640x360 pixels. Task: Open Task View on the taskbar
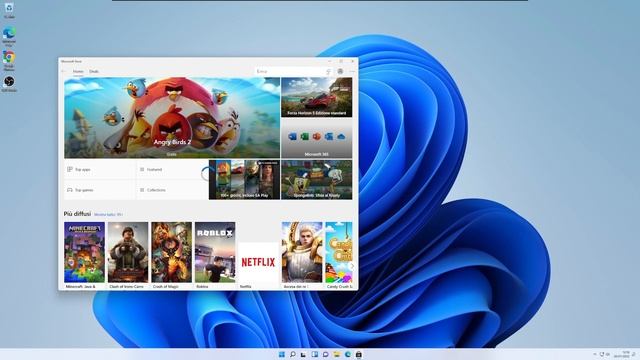(x=304, y=354)
